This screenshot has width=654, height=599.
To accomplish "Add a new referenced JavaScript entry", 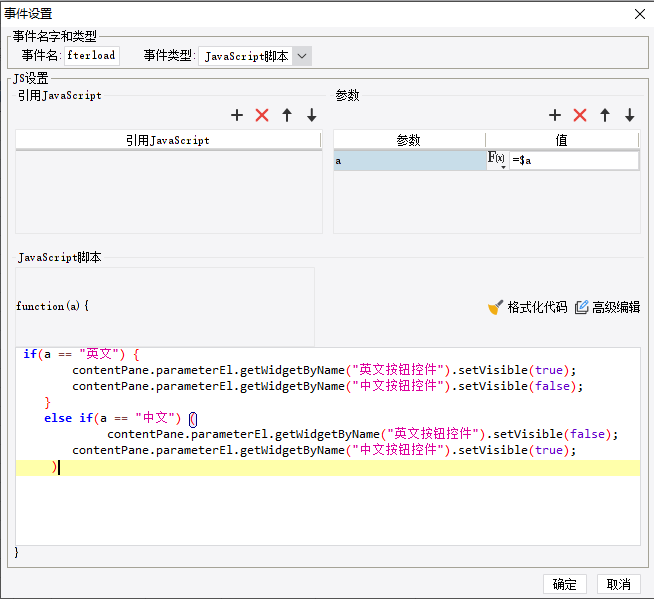I will [x=237, y=116].
